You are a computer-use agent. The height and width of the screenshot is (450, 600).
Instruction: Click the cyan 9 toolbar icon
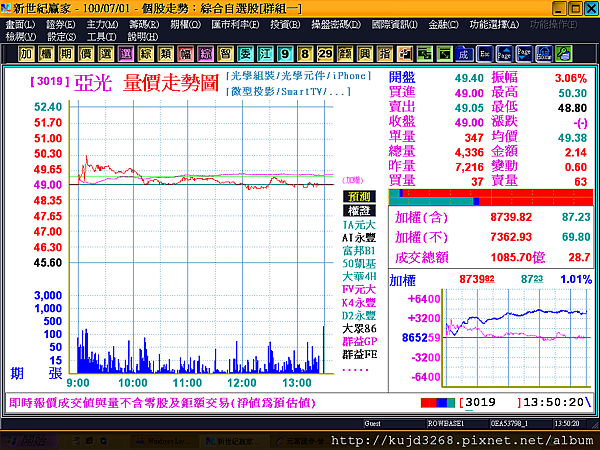click(x=285, y=54)
